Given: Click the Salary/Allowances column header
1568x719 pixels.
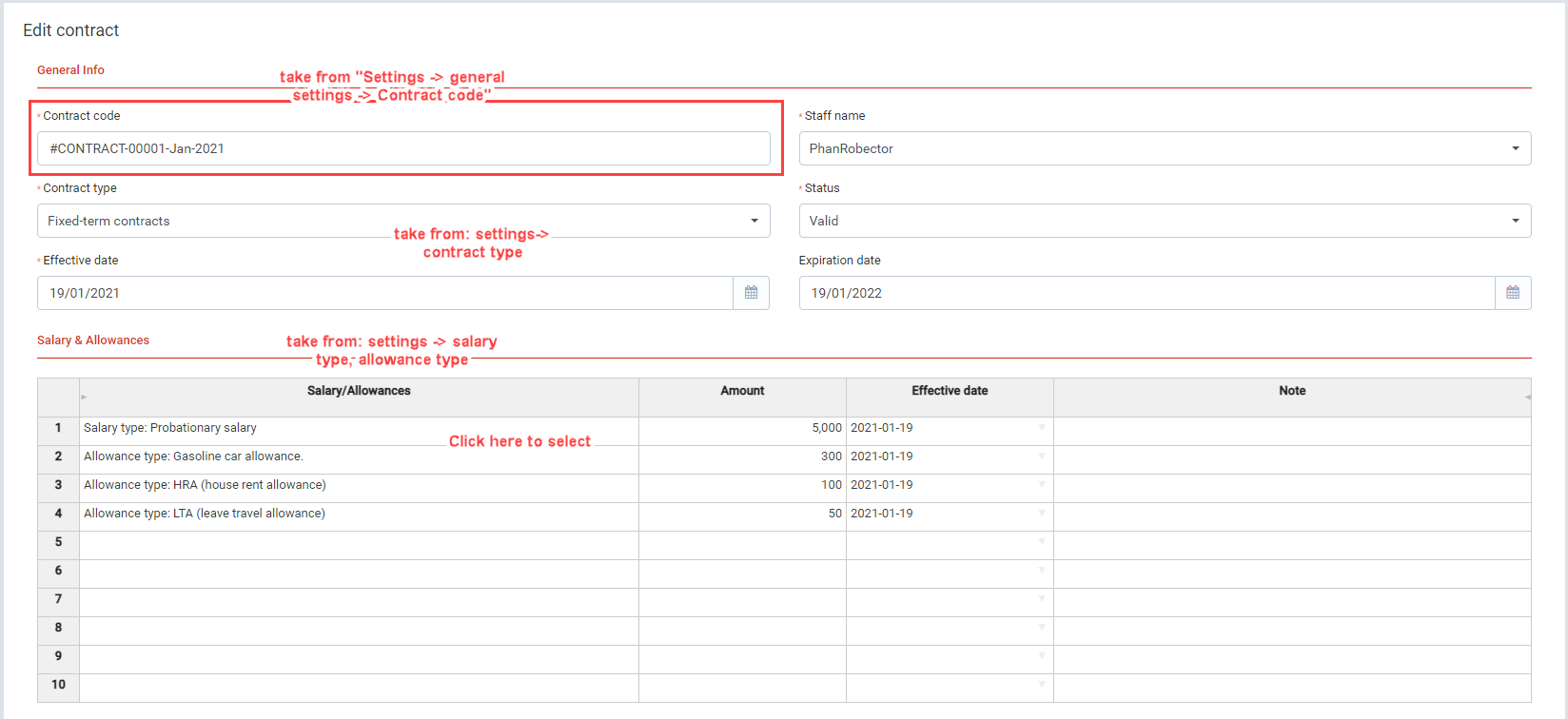Looking at the screenshot, I should (359, 398).
